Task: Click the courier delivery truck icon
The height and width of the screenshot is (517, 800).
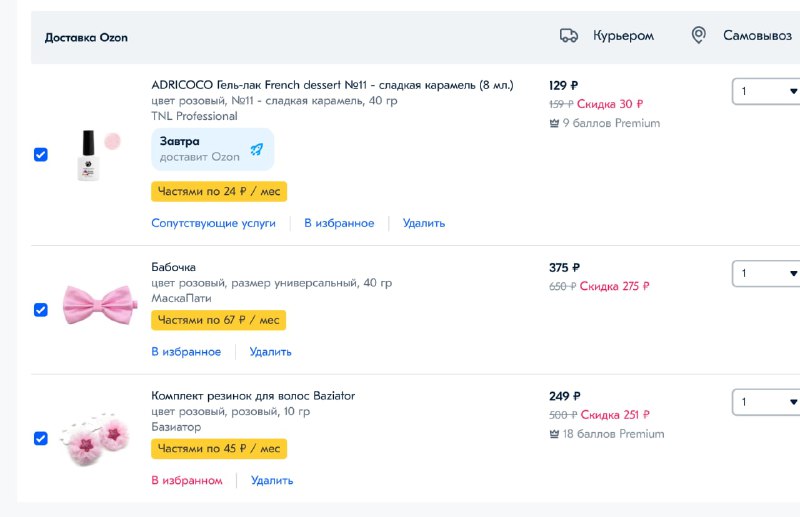Action: [x=568, y=36]
